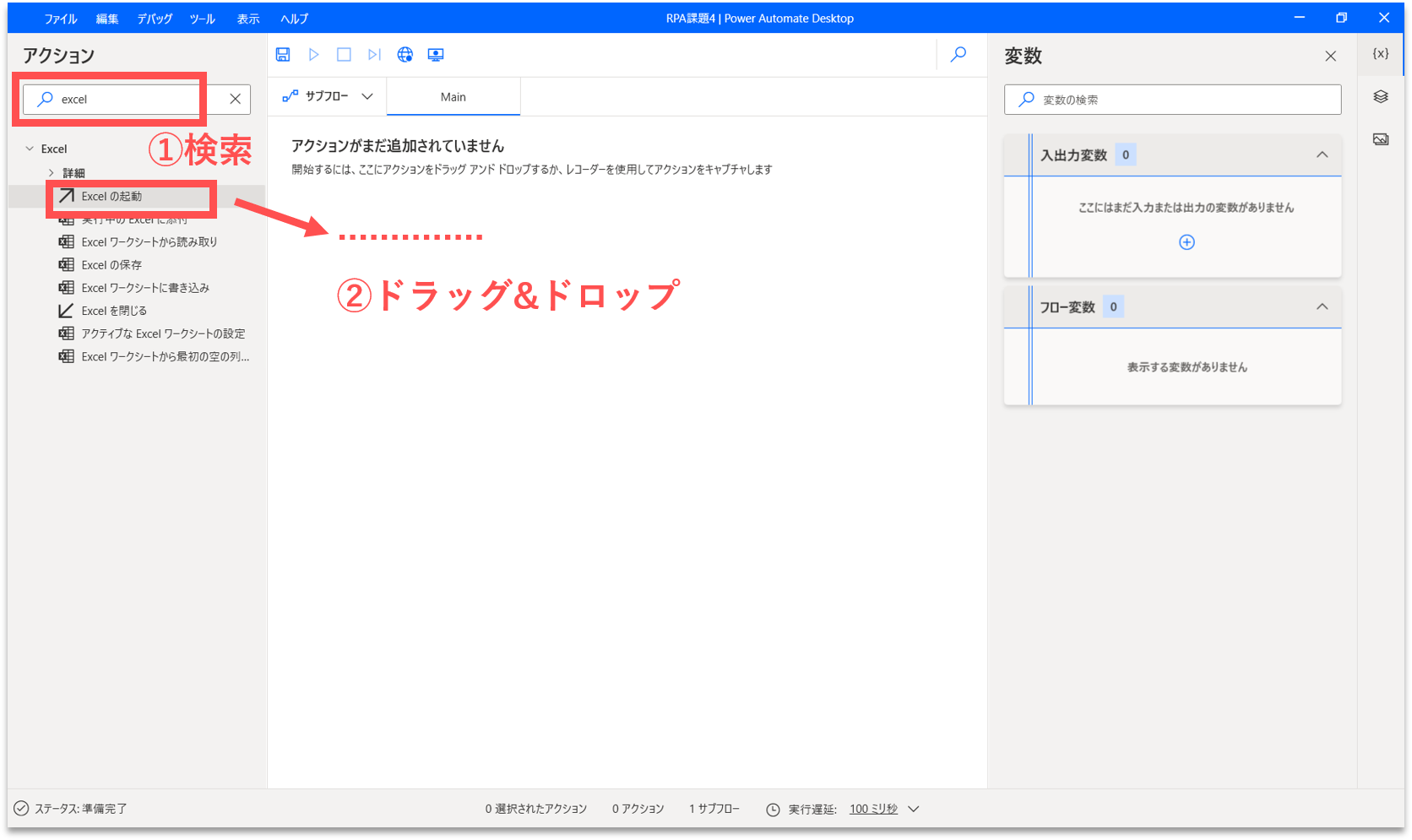Collapse the Excel action group
Image resolution: width=1412 pixels, height=840 pixels.
tap(30, 149)
